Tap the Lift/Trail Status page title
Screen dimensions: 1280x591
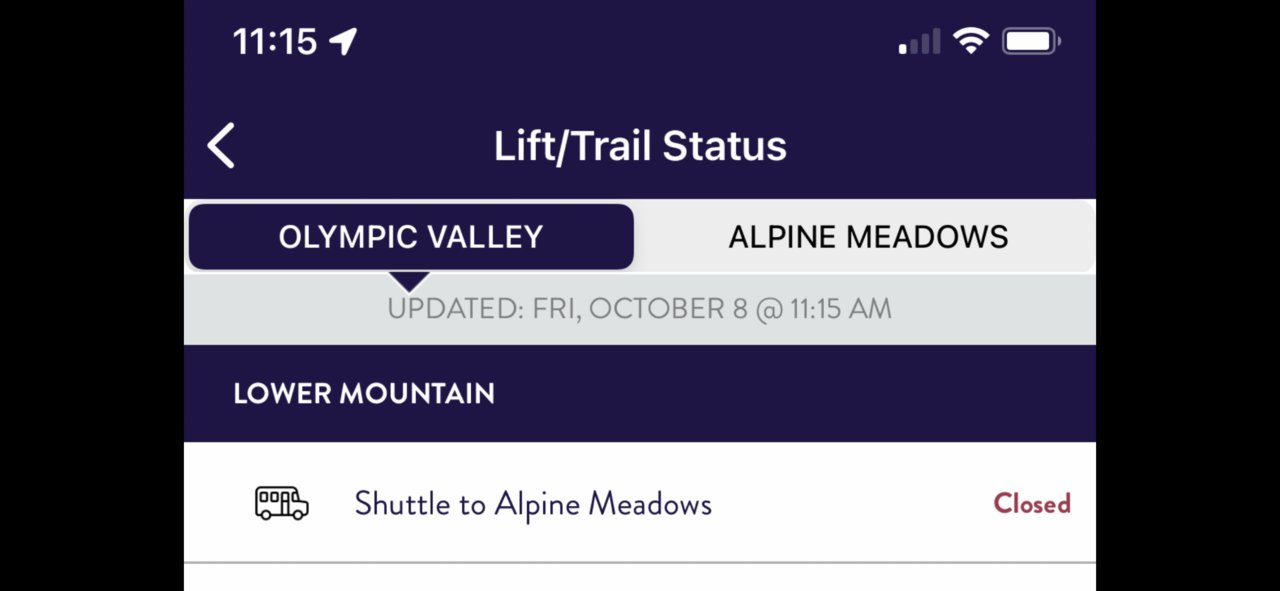point(640,146)
